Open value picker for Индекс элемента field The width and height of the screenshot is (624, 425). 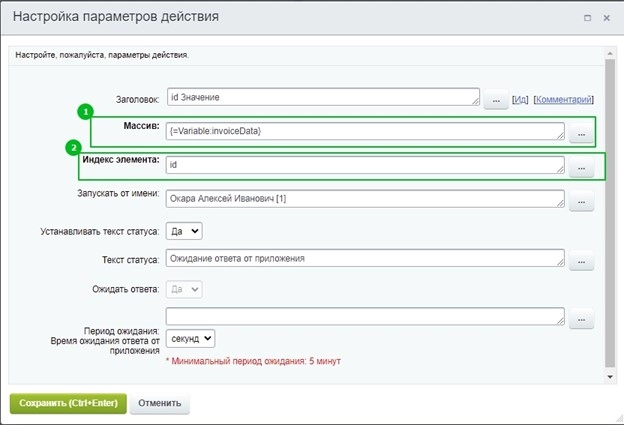pos(581,169)
